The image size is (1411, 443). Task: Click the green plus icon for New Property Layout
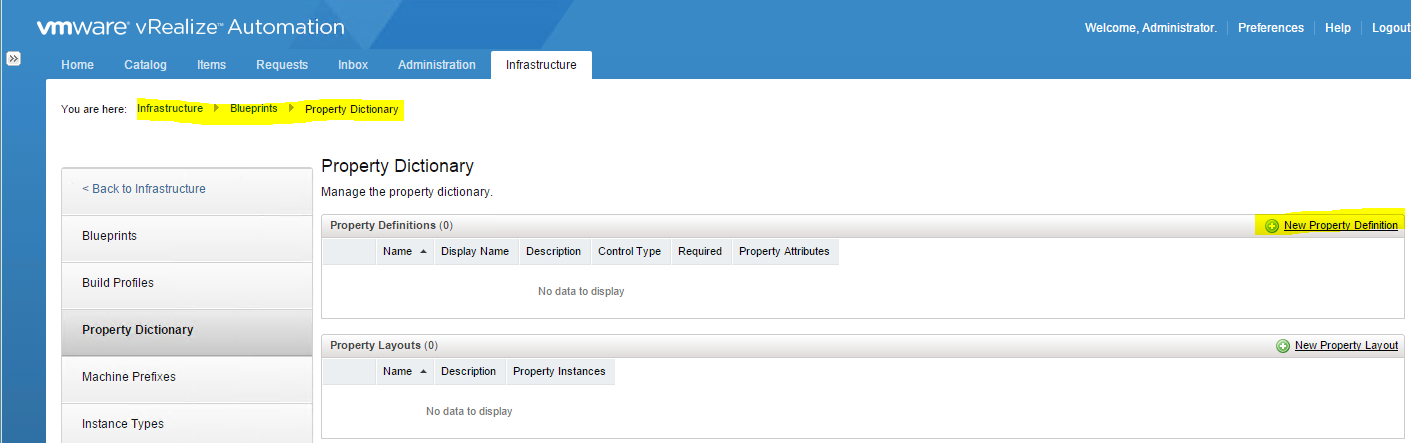(x=1283, y=346)
